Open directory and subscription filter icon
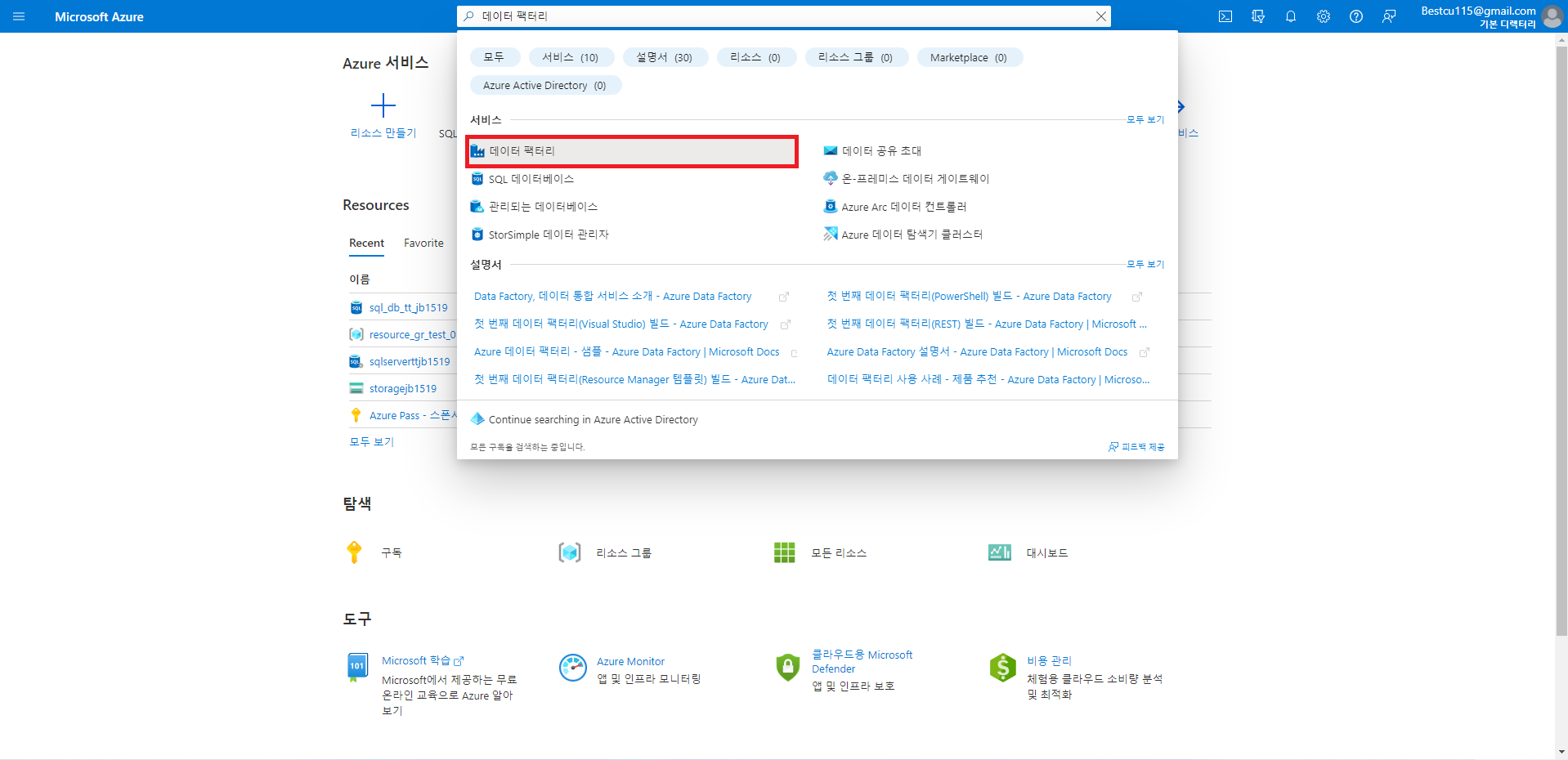 coord(1258,16)
